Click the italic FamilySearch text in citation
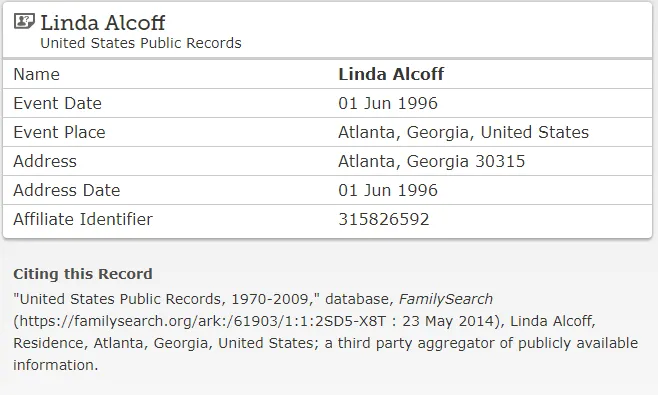The height and width of the screenshot is (395, 658). pyautogui.click(x=446, y=299)
